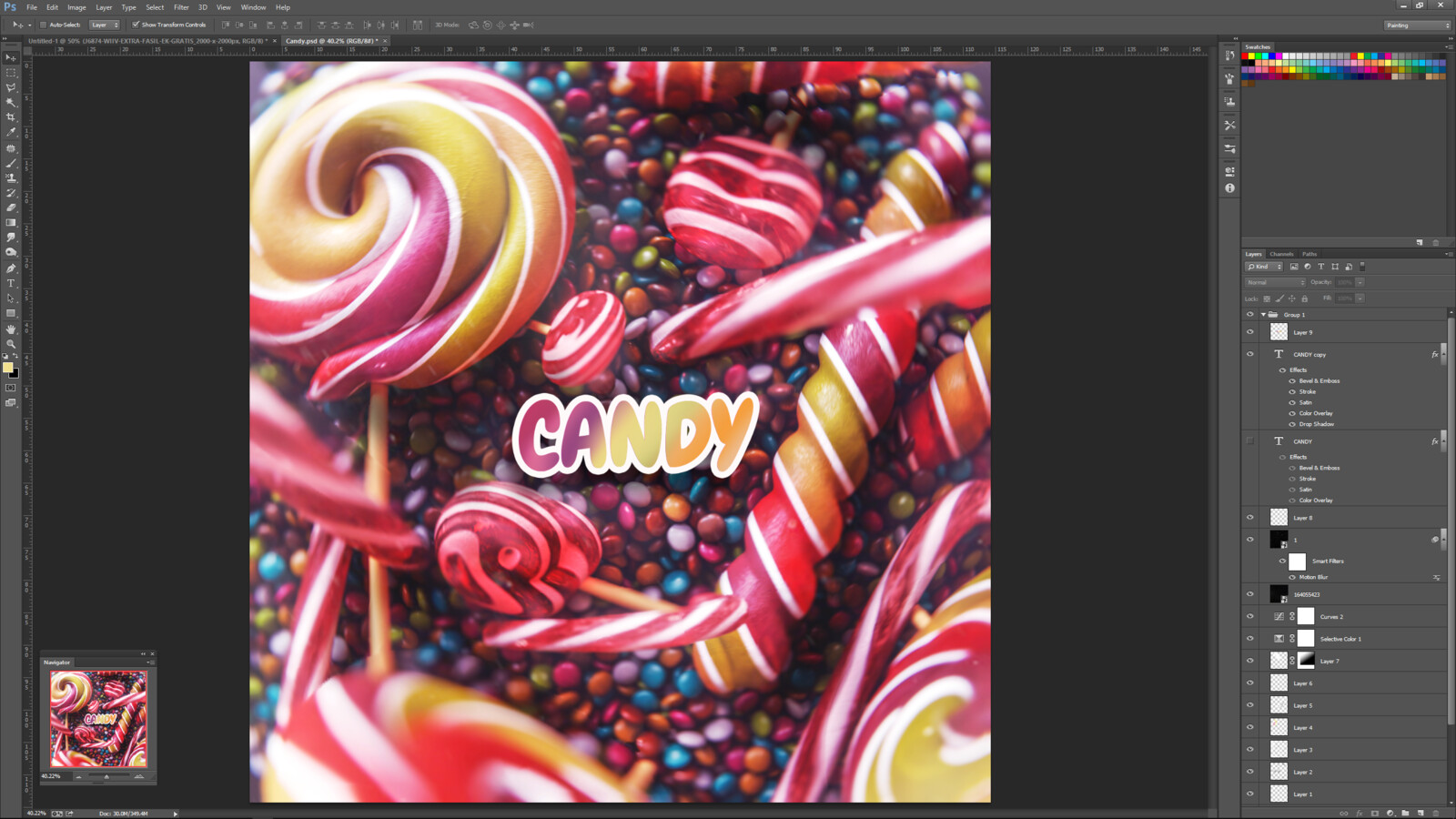Switch to the Paths tab
This screenshot has height=819, width=1456.
point(1309,254)
